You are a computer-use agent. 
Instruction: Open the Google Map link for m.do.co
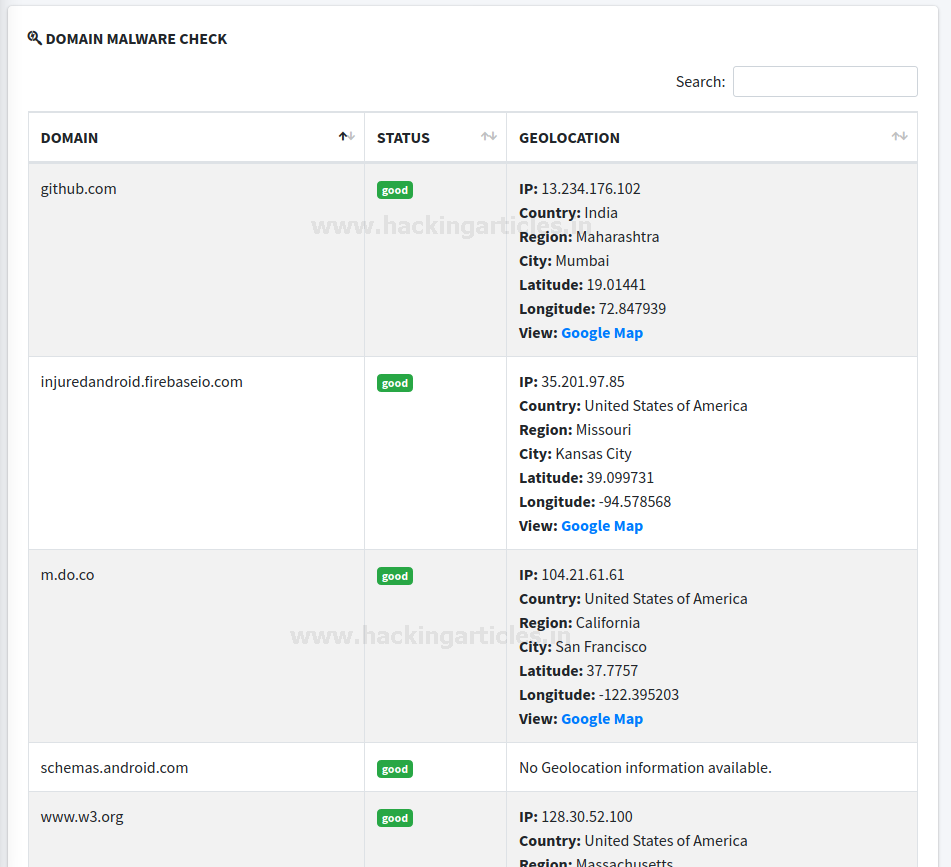coord(602,718)
